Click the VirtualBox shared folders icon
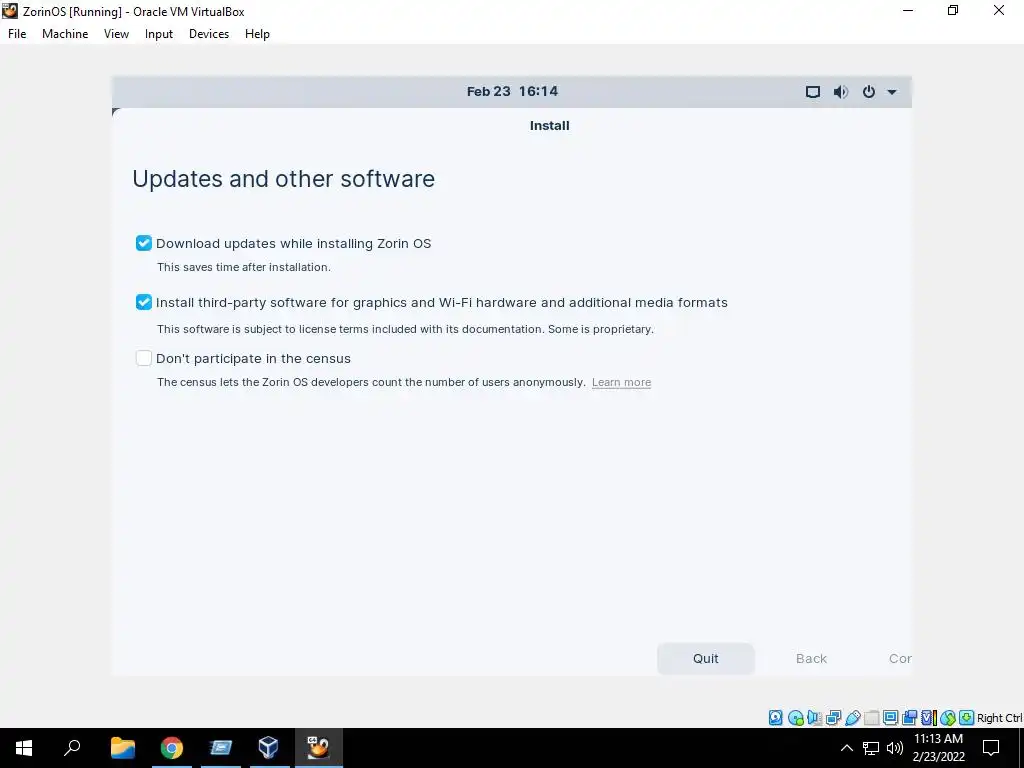The image size is (1024, 768). click(x=871, y=718)
